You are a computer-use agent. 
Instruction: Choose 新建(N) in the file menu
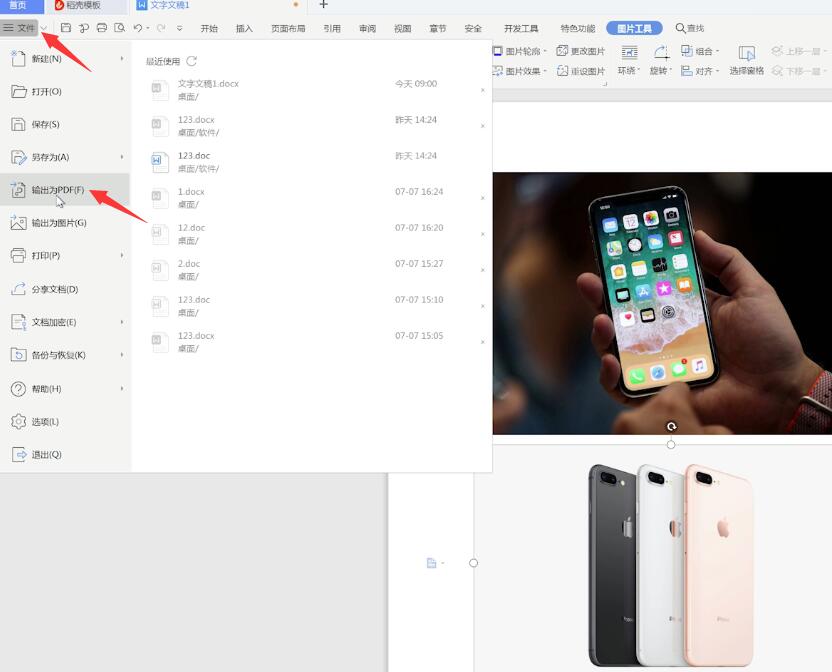click(x=65, y=58)
